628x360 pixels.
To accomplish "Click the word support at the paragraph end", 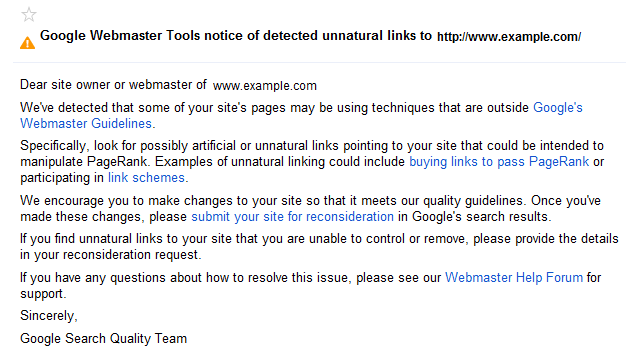I will (42, 294).
